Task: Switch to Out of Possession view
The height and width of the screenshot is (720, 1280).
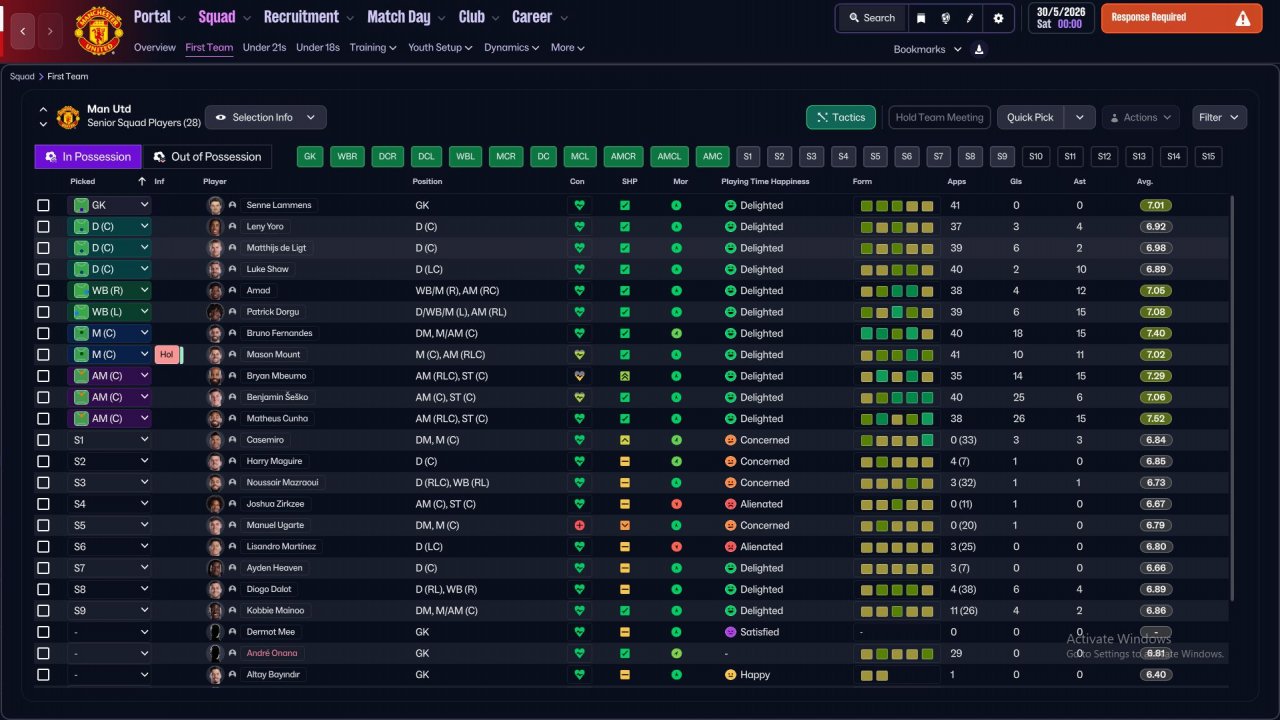Action: [208, 157]
